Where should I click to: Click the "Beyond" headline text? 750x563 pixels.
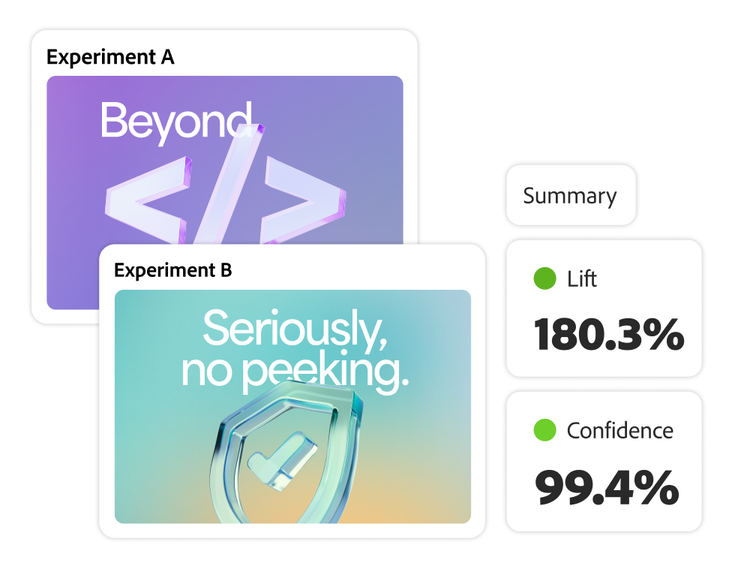[175, 122]
